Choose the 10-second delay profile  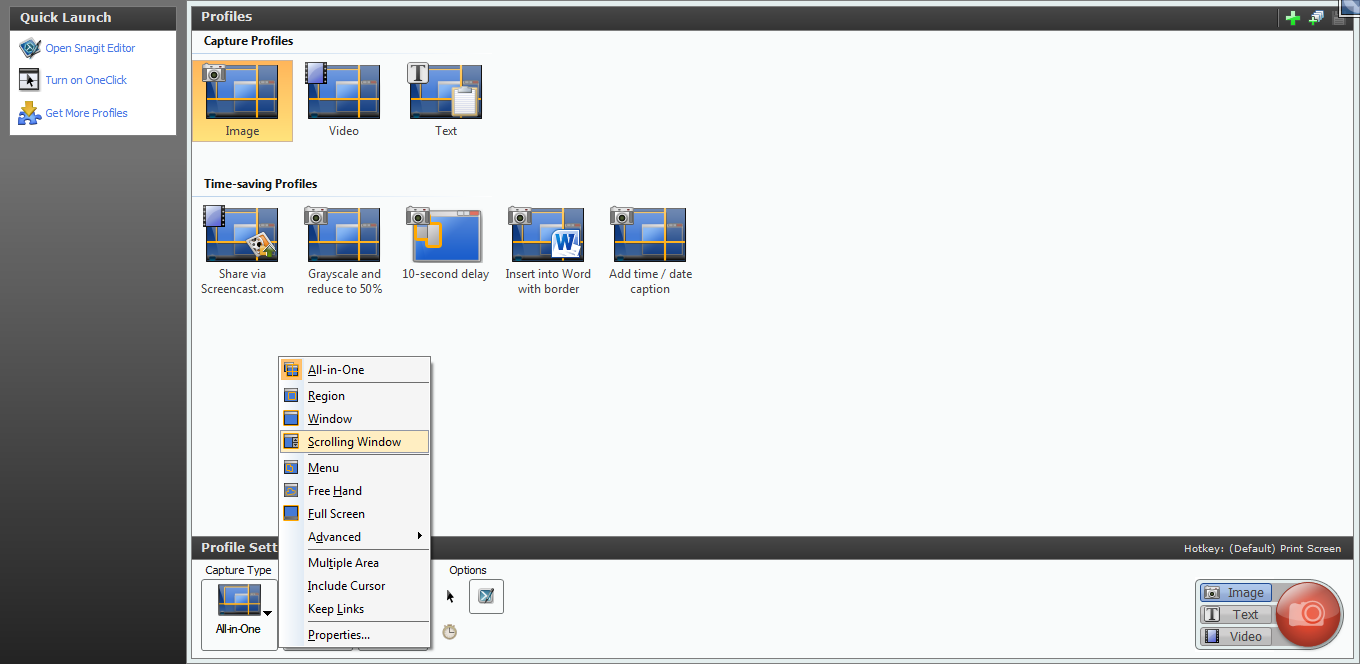pos(445,245)
